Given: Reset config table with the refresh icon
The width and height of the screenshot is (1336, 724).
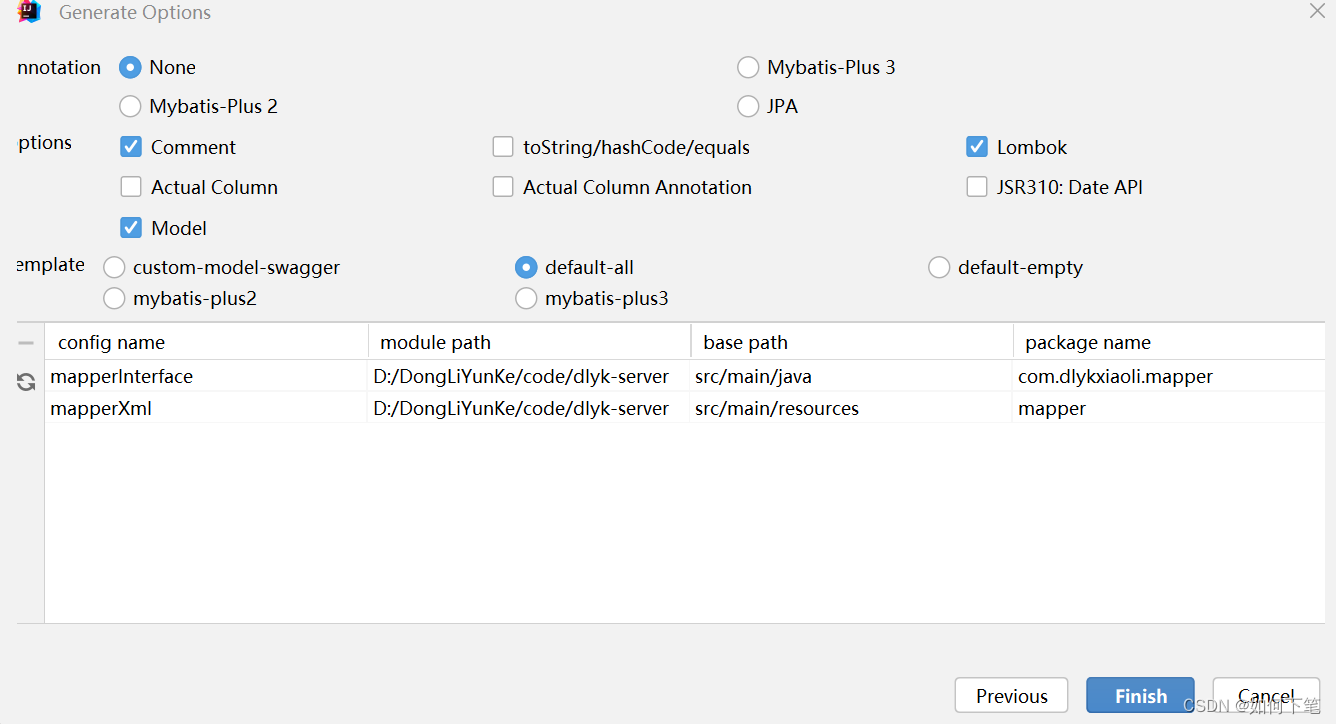Looking at the screenshot, I should (x=25, y=381).
